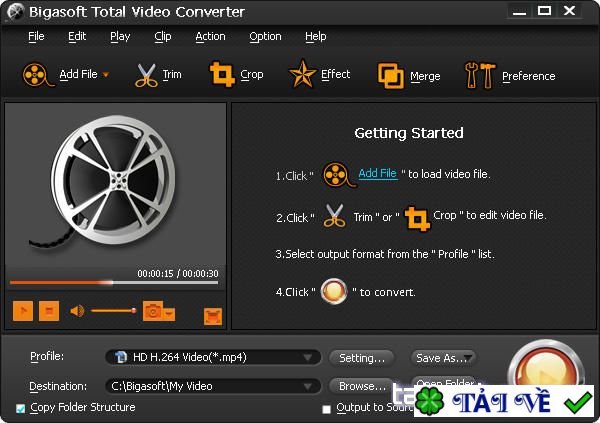Image resolution: width=600 pixels, height=423 pixels.
Task: Maximize the Bigasoft window
Action: pyautogui.click(x=544, y=11)
